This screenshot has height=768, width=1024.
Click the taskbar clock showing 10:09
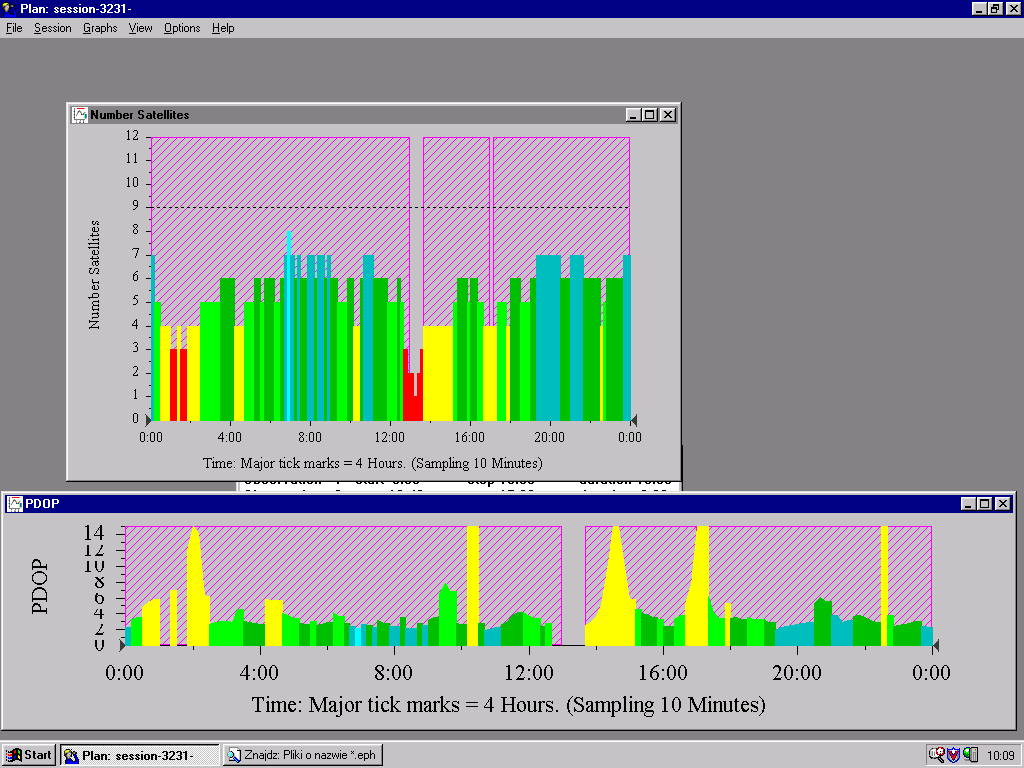[1000, 756]
